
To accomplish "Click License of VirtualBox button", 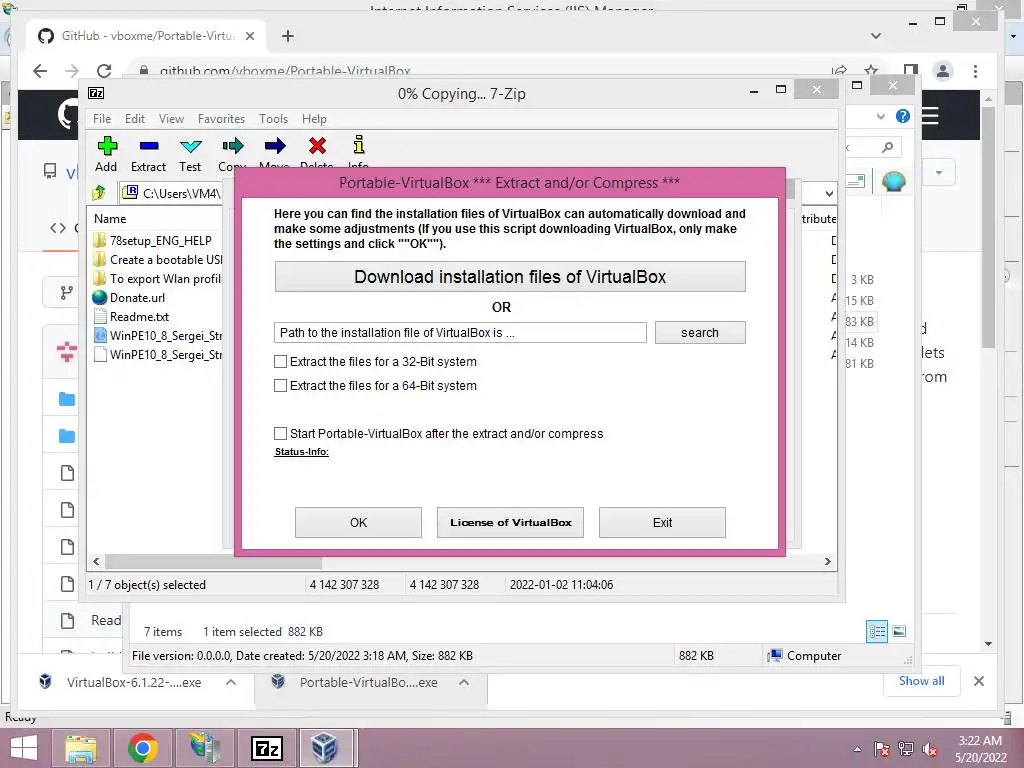I will point(510,522).
